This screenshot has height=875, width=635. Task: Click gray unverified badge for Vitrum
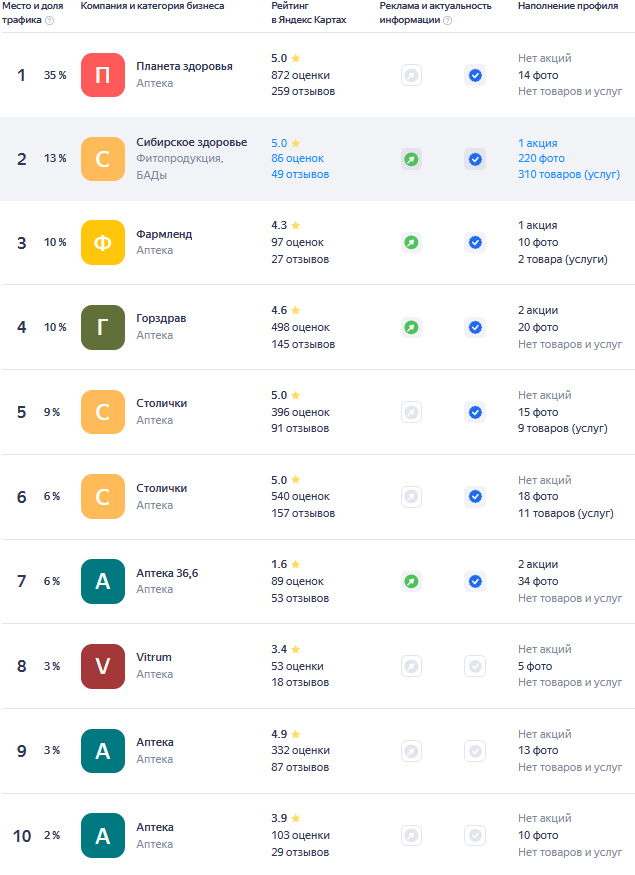click(475, 666)
